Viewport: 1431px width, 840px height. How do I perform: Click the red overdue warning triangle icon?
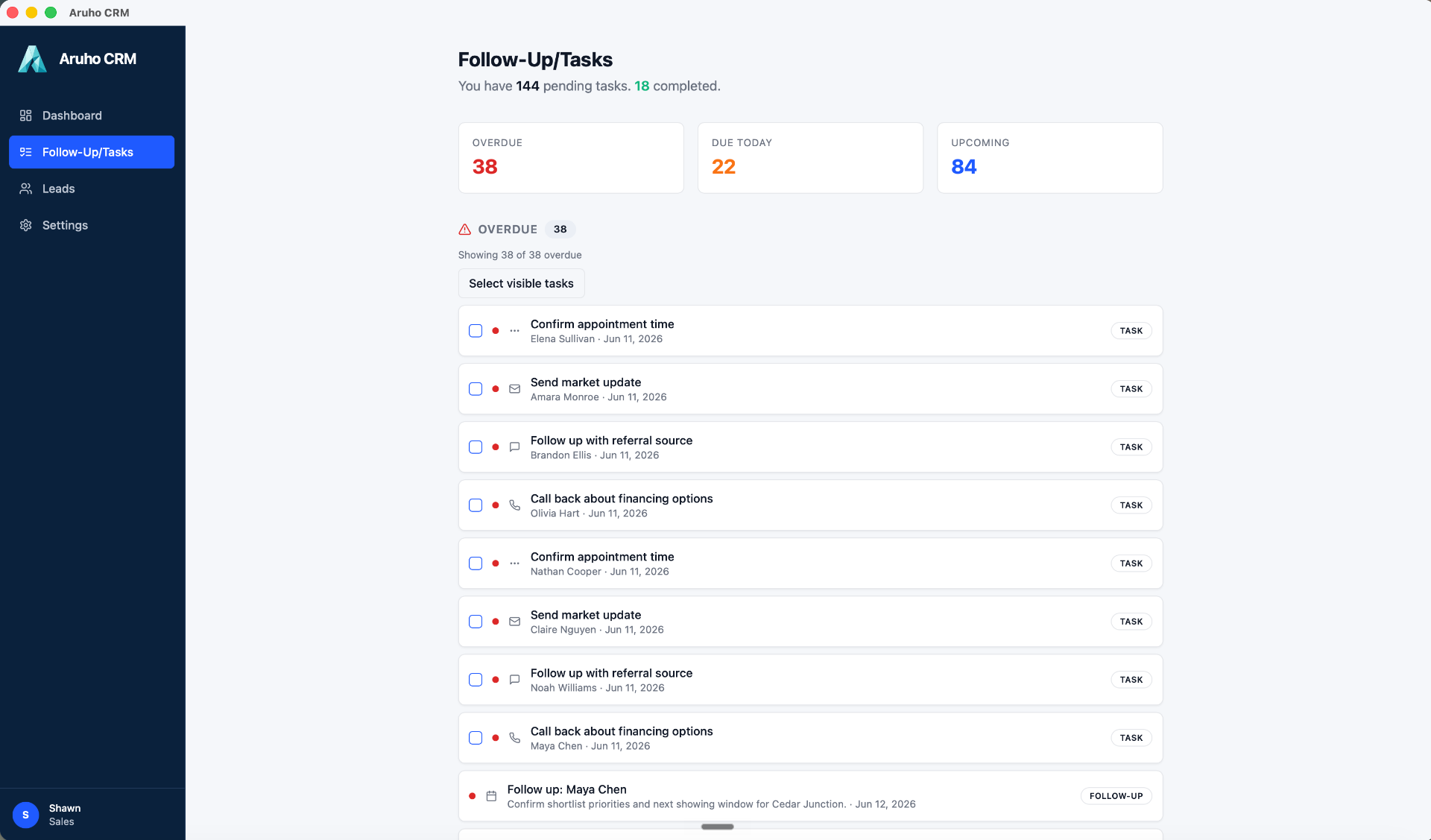tap(465, 230)
